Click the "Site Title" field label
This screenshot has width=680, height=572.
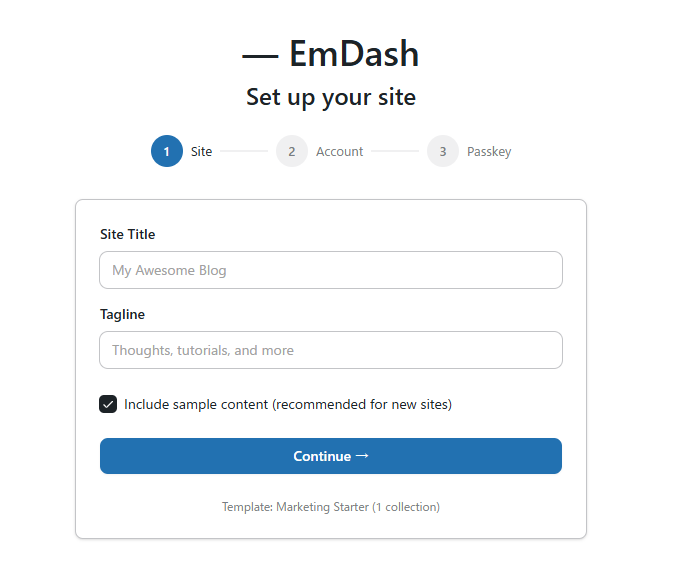128,234
